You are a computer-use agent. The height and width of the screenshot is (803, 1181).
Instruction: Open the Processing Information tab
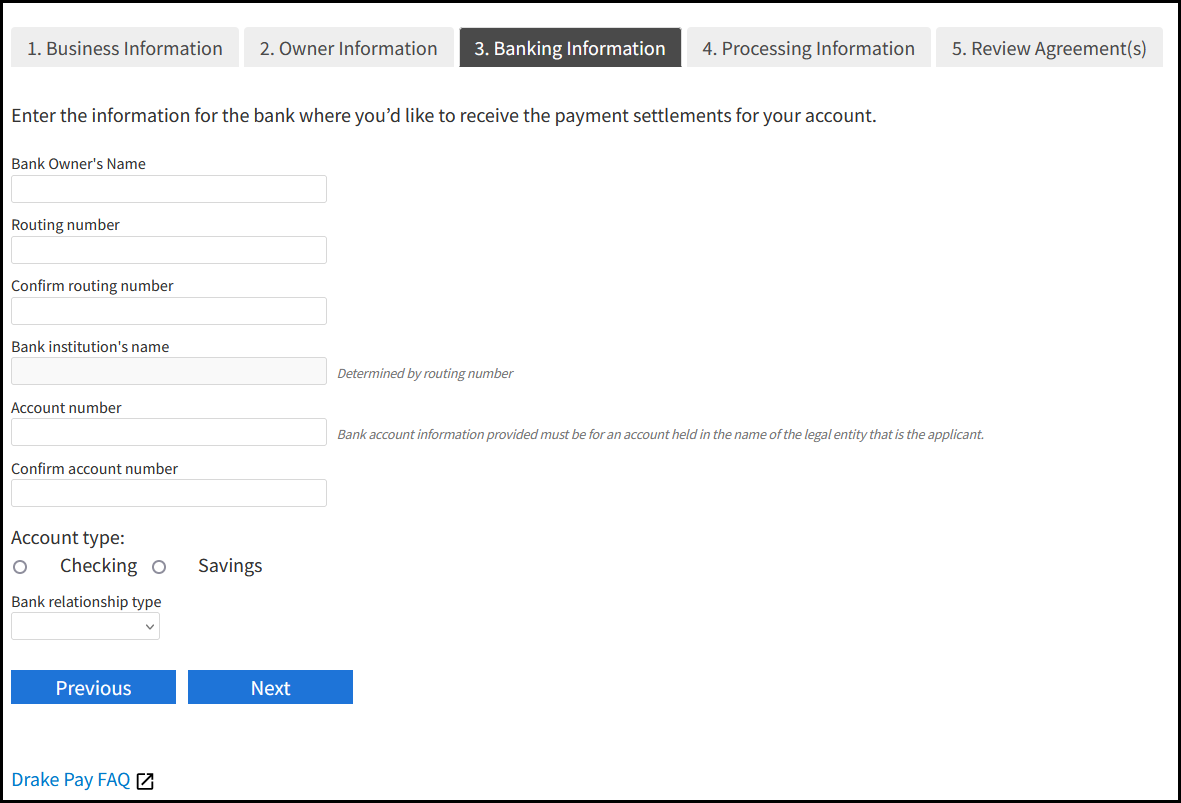[x=808, y=47]
